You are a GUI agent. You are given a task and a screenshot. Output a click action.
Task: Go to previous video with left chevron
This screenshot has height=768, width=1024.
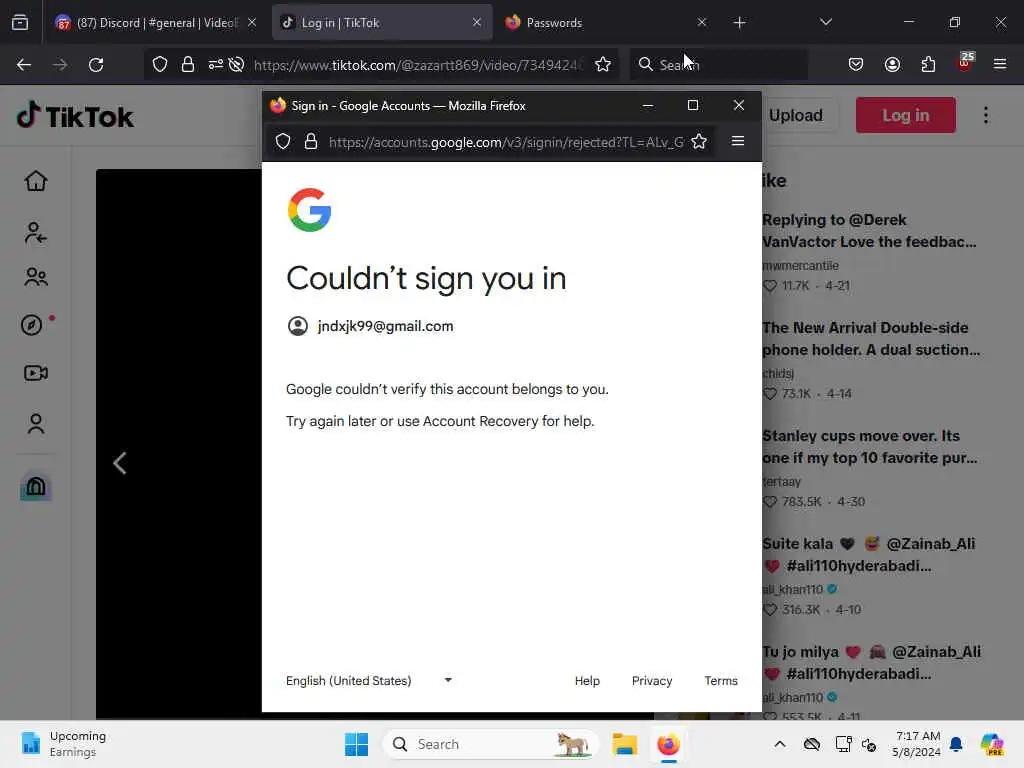(x=120, y=464)
